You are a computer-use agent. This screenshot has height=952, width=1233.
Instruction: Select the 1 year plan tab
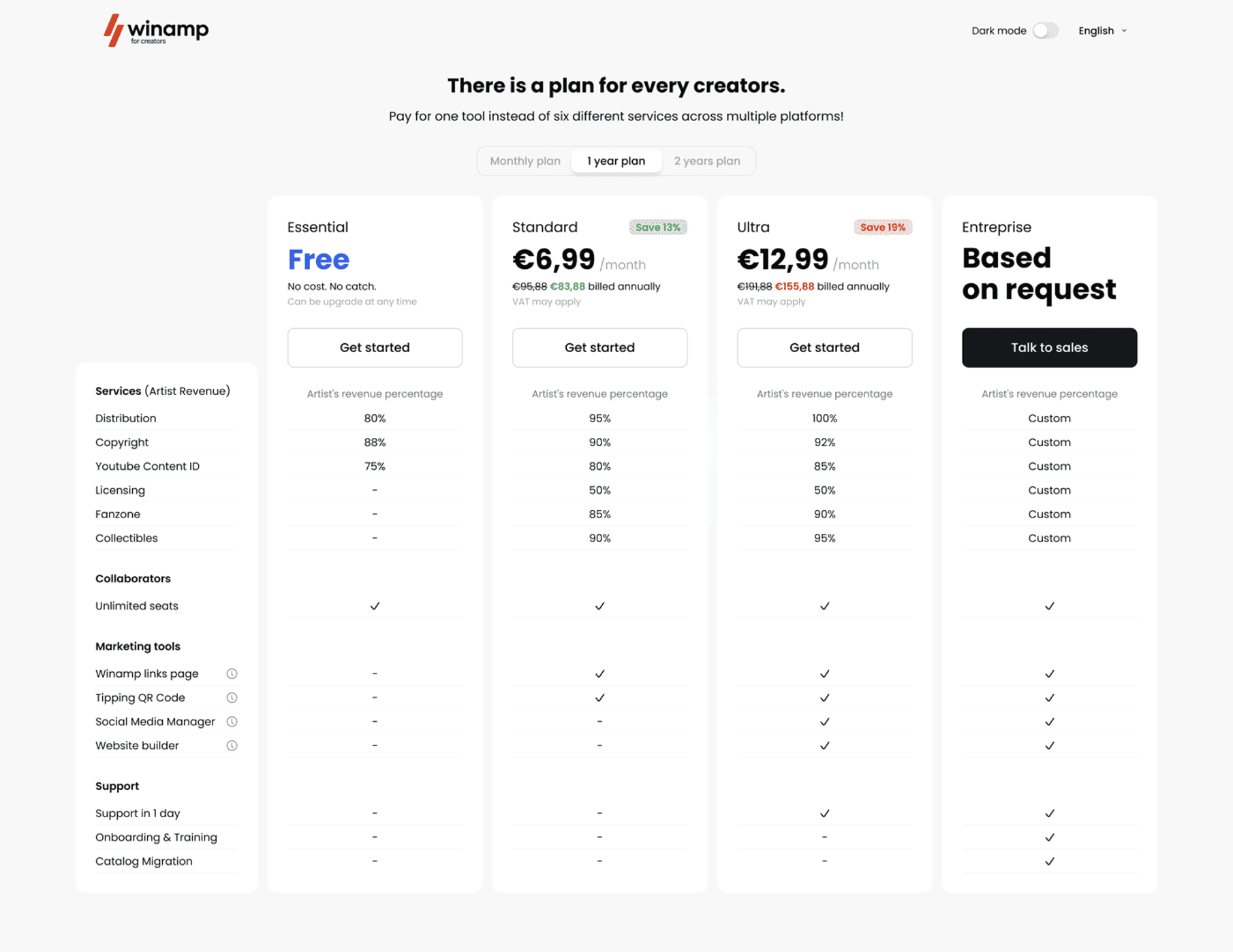[616, 161]
